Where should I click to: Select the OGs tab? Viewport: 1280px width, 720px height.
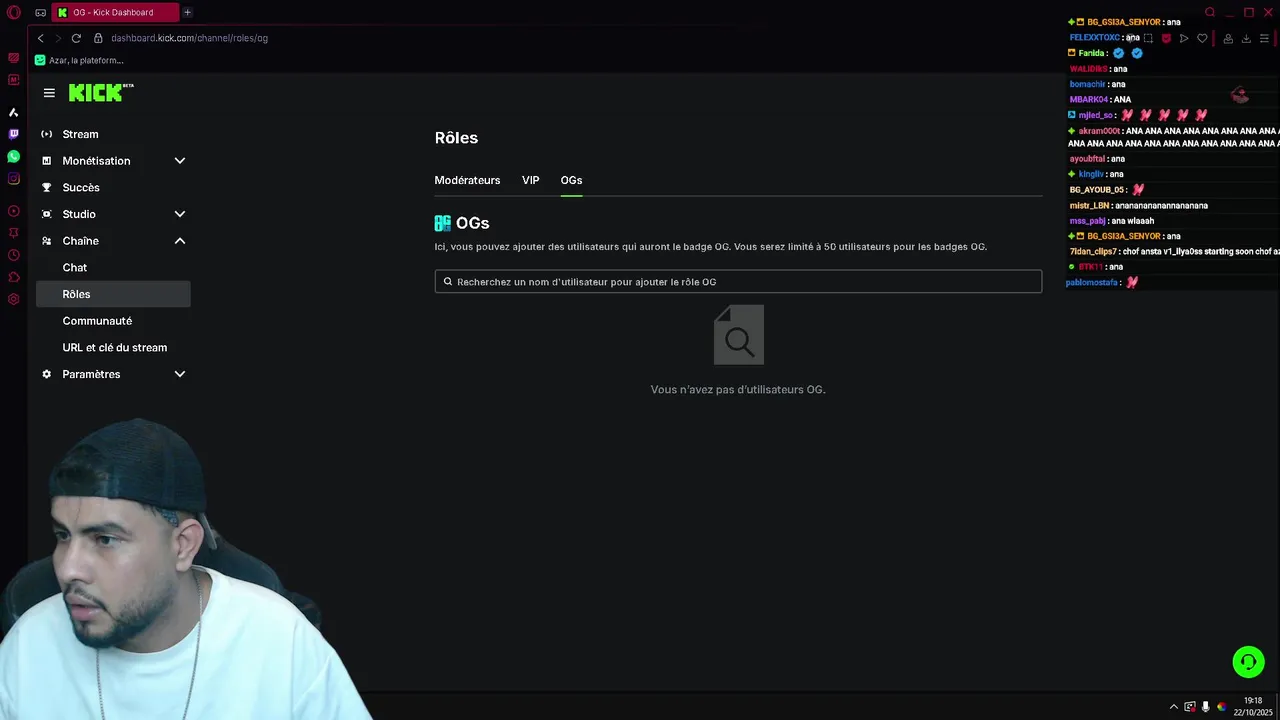pos(571,180)
